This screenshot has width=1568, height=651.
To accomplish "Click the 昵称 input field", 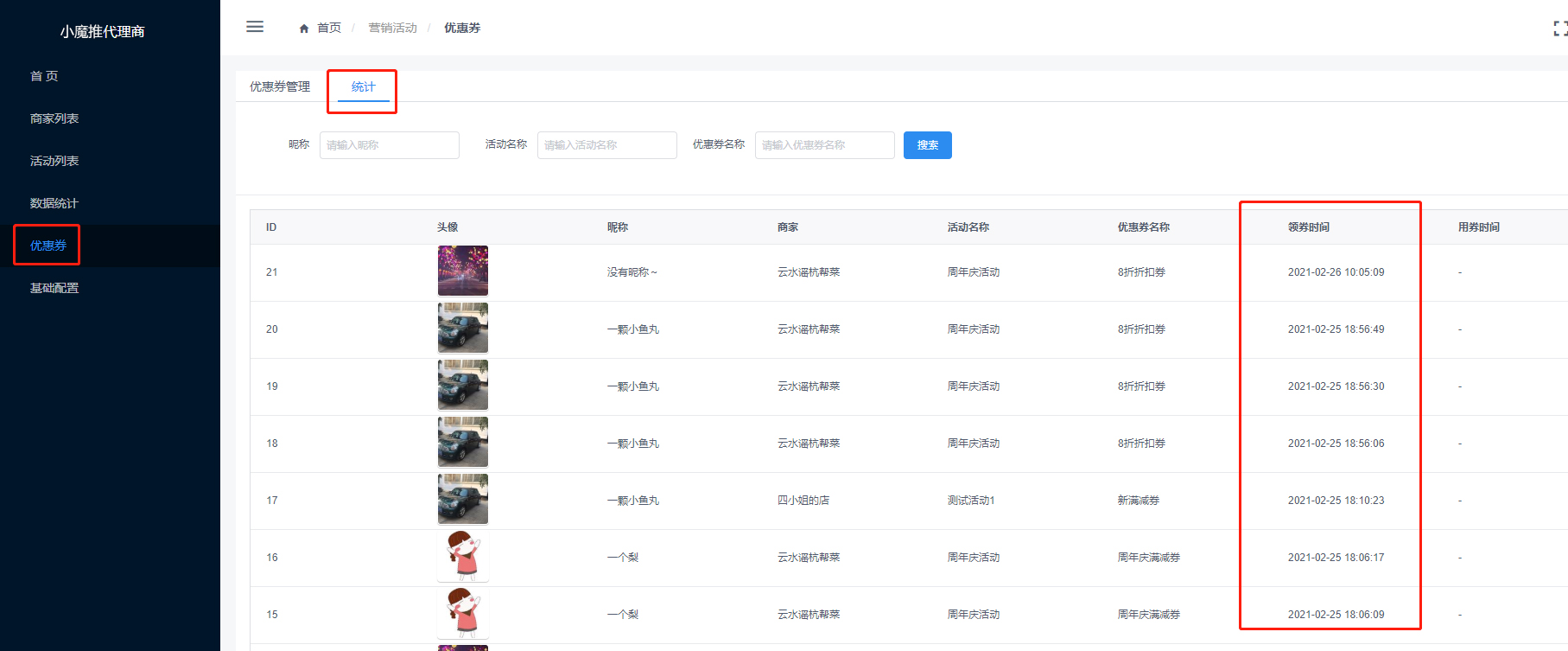I will point(389,145).
